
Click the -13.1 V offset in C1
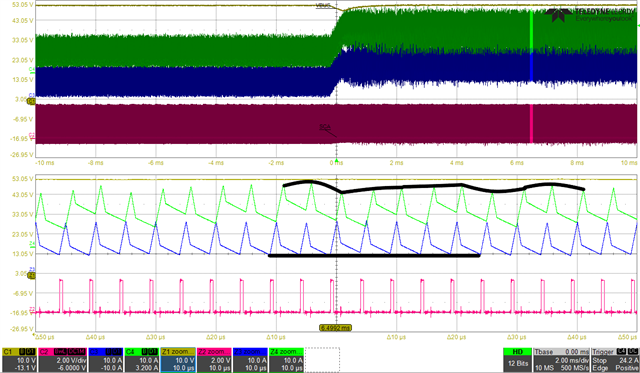tap(26, 368)
